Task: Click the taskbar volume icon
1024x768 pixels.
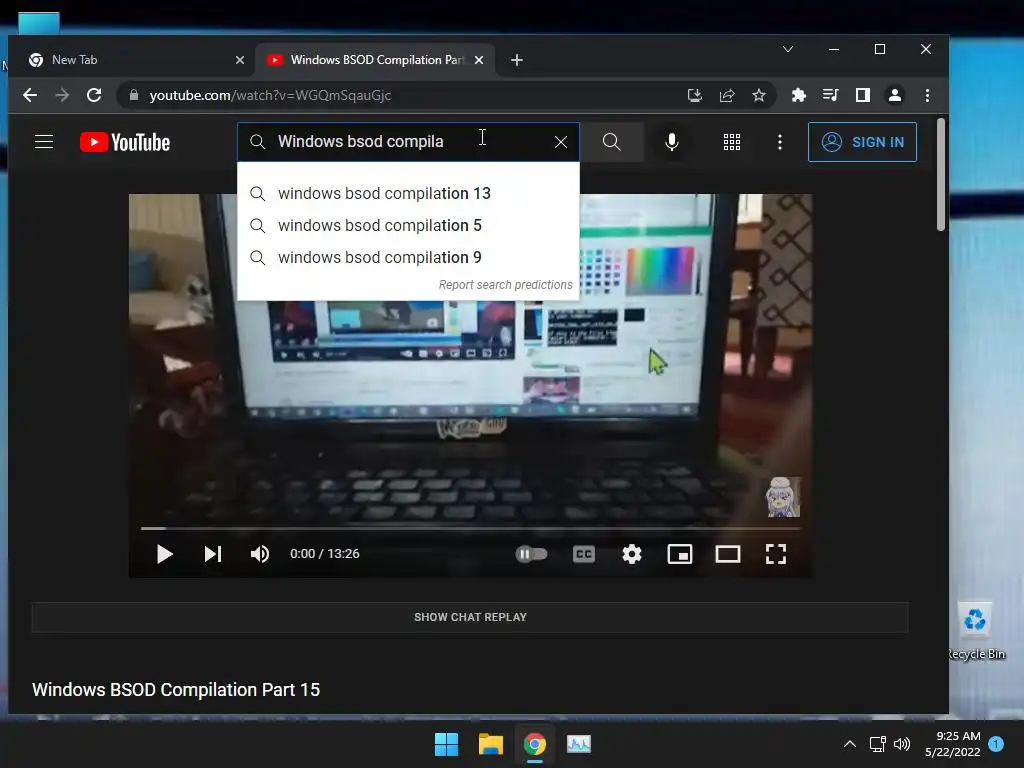Action: (x=902, y=744)
